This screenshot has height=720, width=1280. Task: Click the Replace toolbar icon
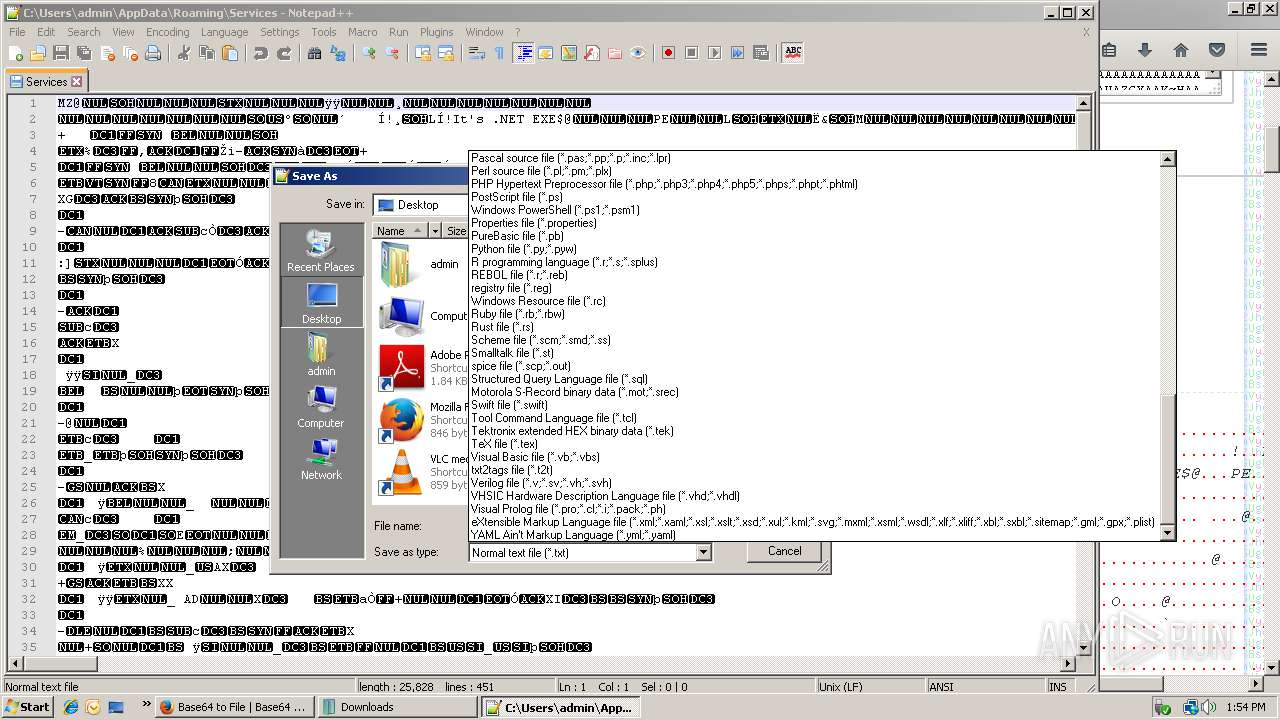pyautogui.click(x=337, y=53)
